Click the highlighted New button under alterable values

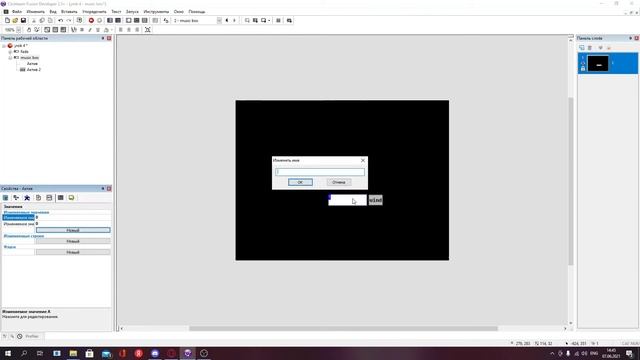click(73, 230)
